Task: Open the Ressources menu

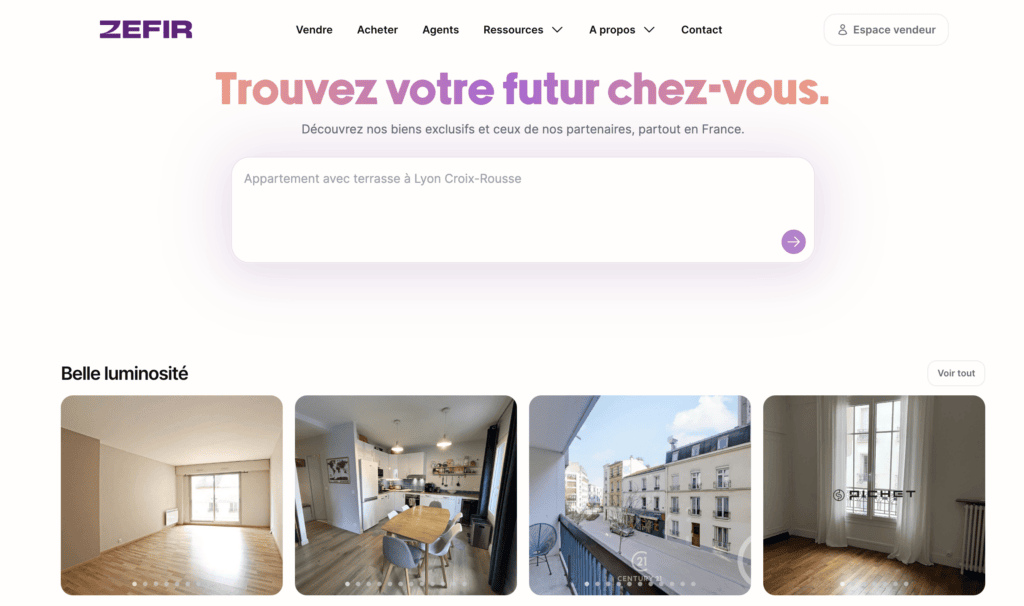Action: point(513,30)
